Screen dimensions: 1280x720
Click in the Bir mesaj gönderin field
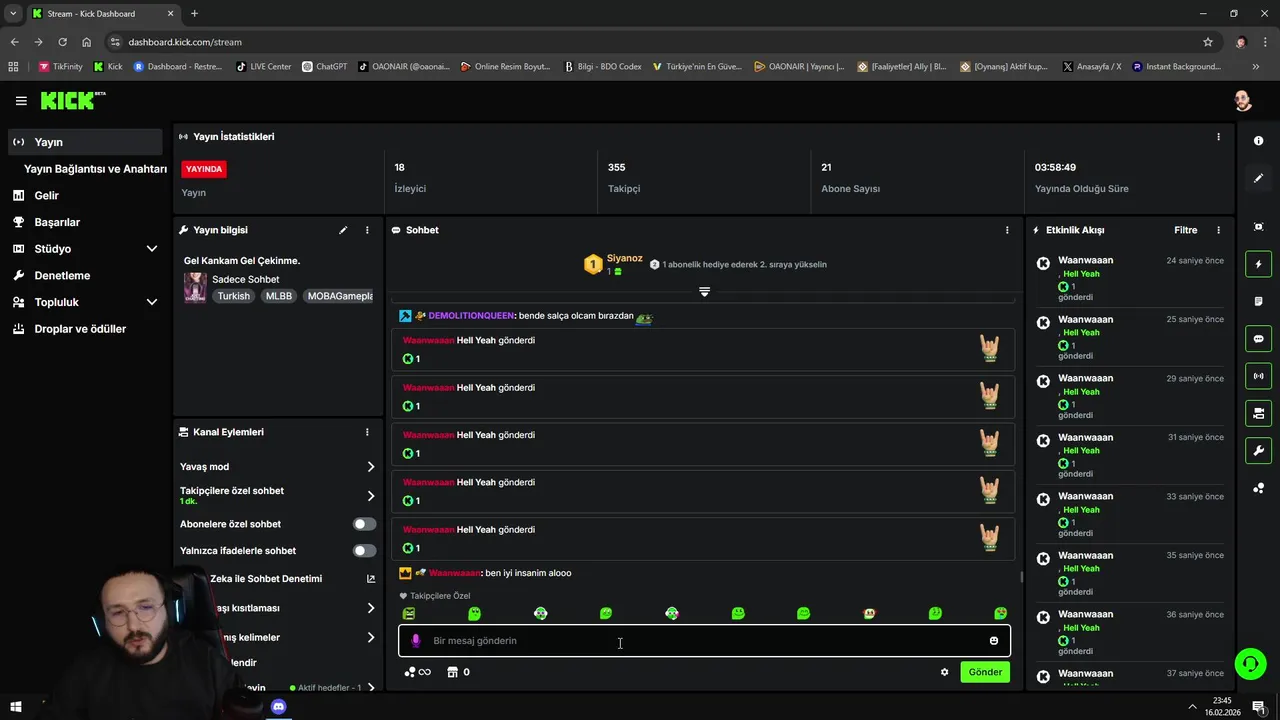tap(704, 641)
